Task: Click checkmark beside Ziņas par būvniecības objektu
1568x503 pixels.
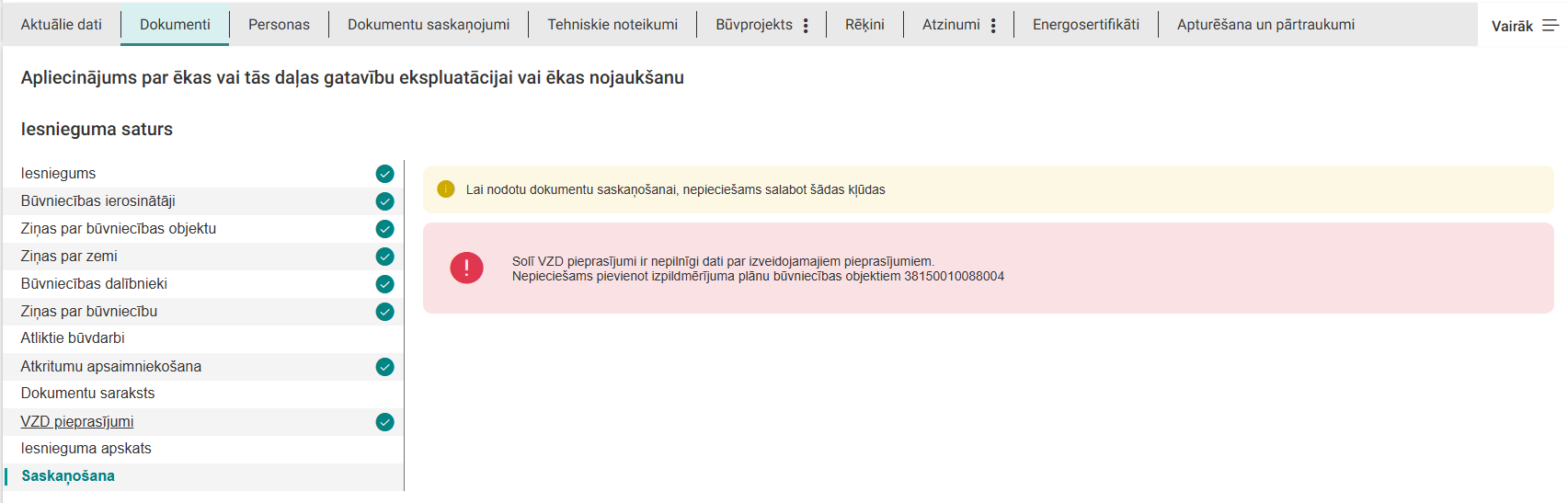Action: point(384,229)
